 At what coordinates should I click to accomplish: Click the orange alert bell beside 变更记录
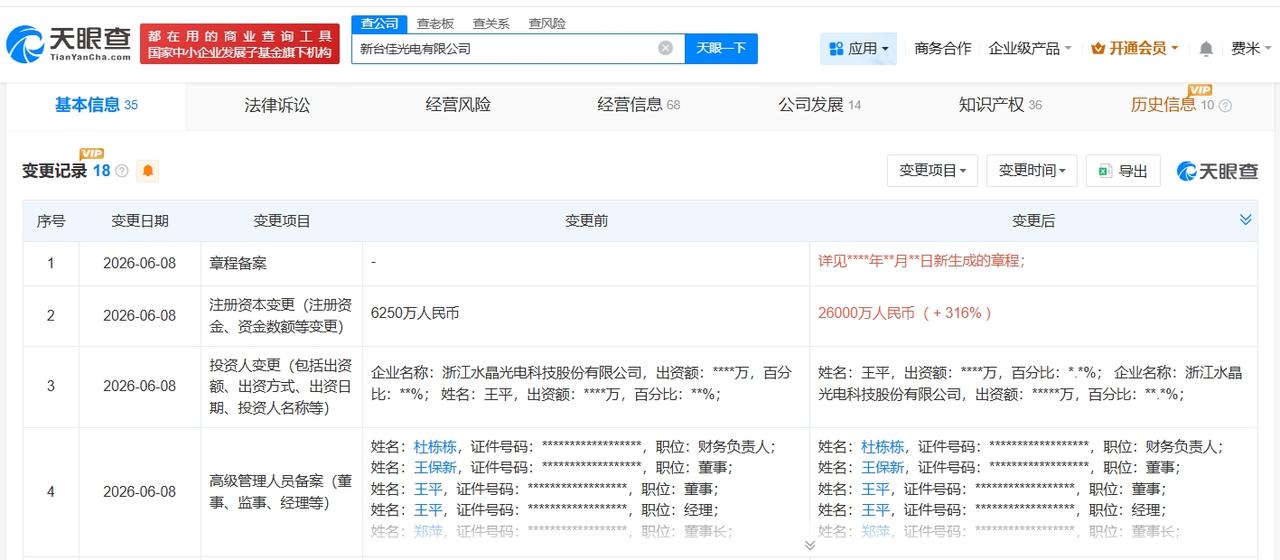(x=148, y=171)
